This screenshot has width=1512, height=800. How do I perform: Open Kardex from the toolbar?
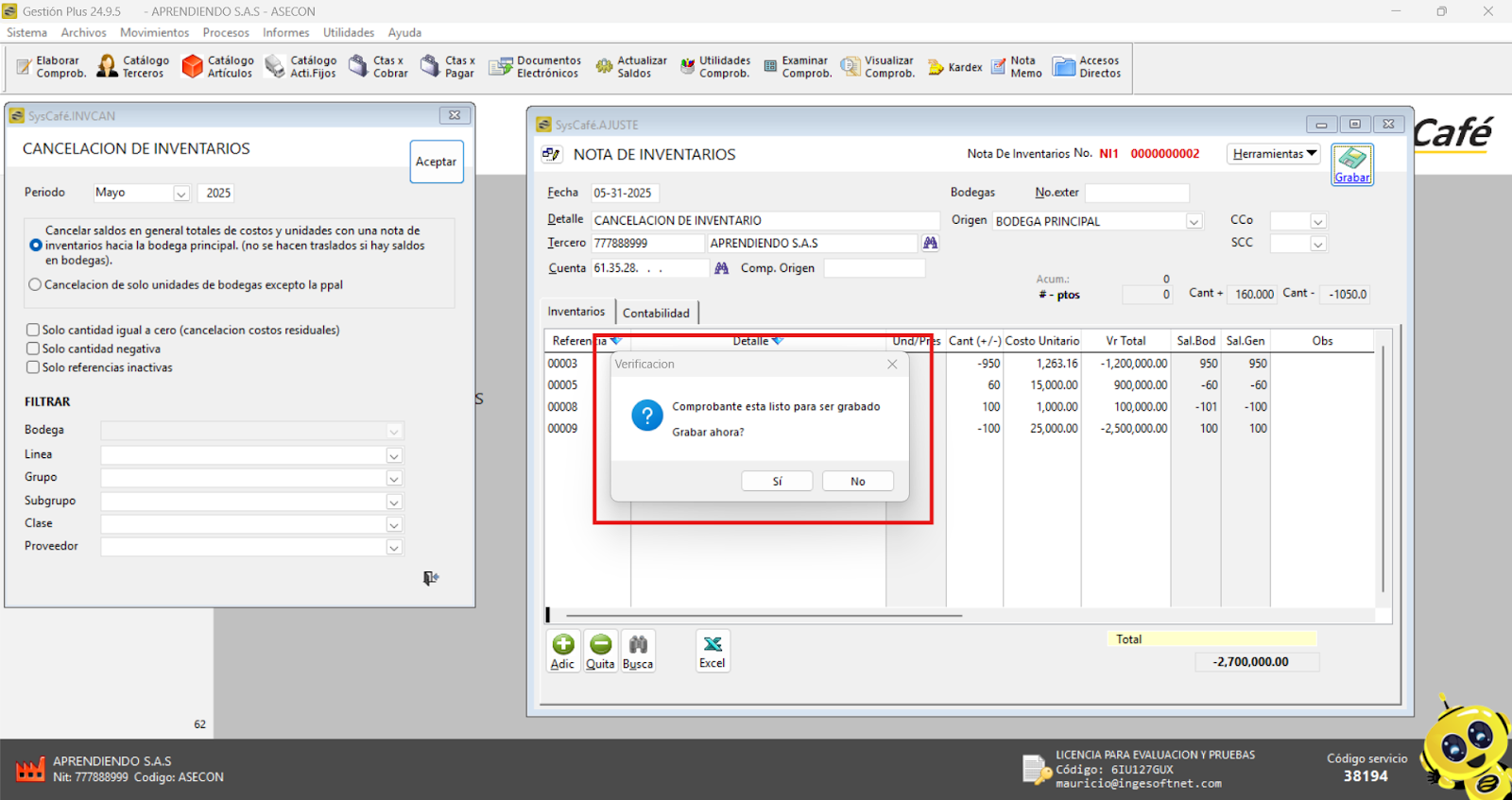pos(955,67)
